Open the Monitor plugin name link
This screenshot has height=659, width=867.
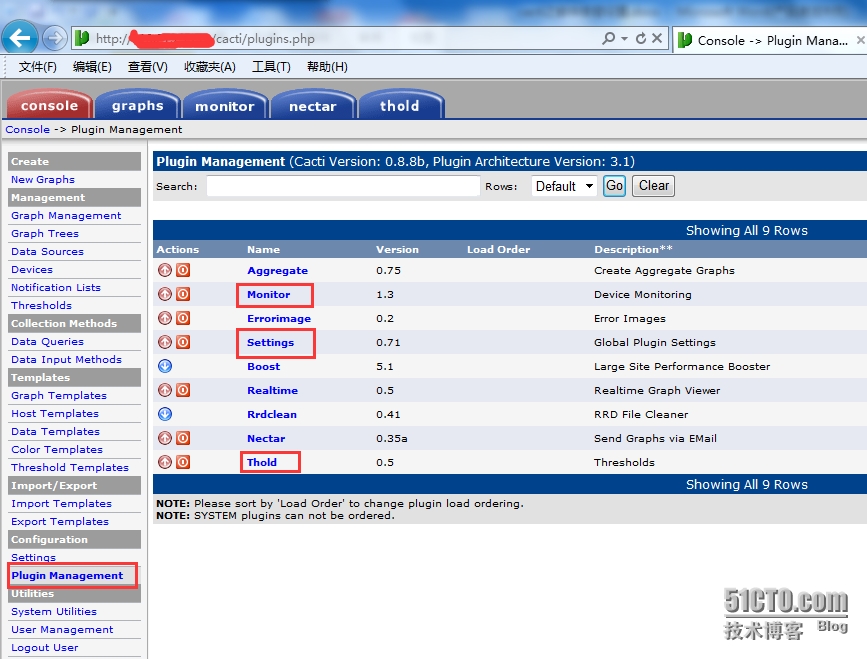(x=268, y=294)
